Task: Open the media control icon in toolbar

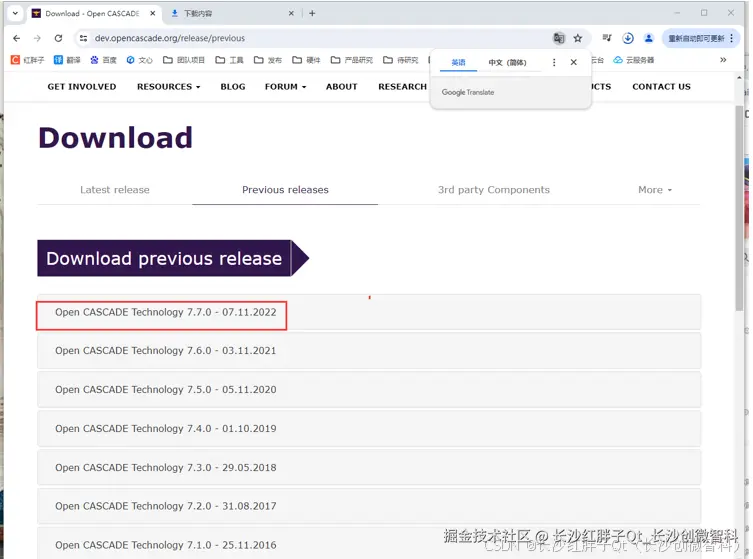Action: [607, 38]
